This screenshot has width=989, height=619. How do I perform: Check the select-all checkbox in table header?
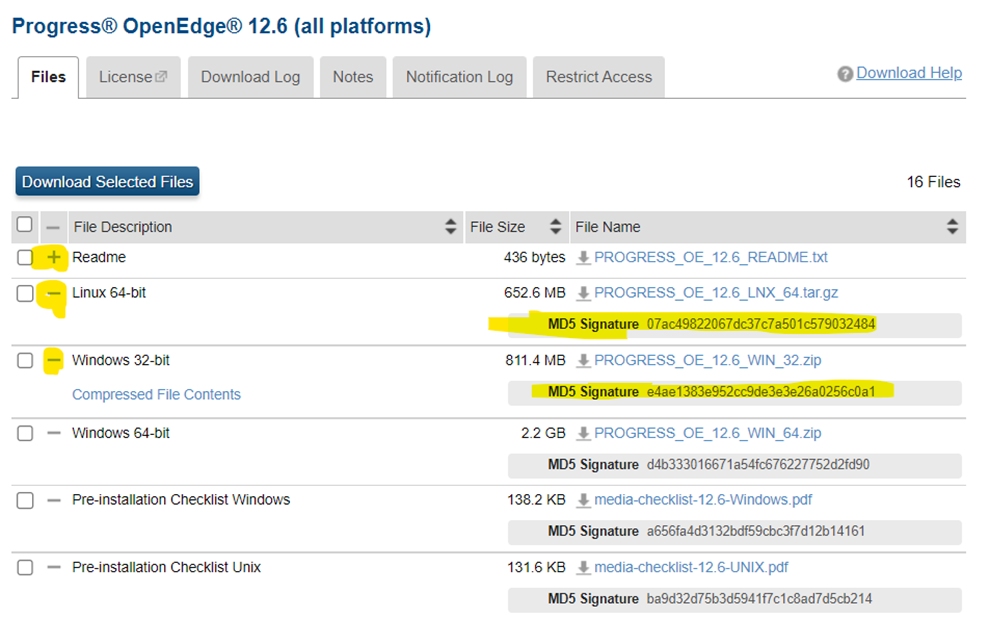point(24,225)
